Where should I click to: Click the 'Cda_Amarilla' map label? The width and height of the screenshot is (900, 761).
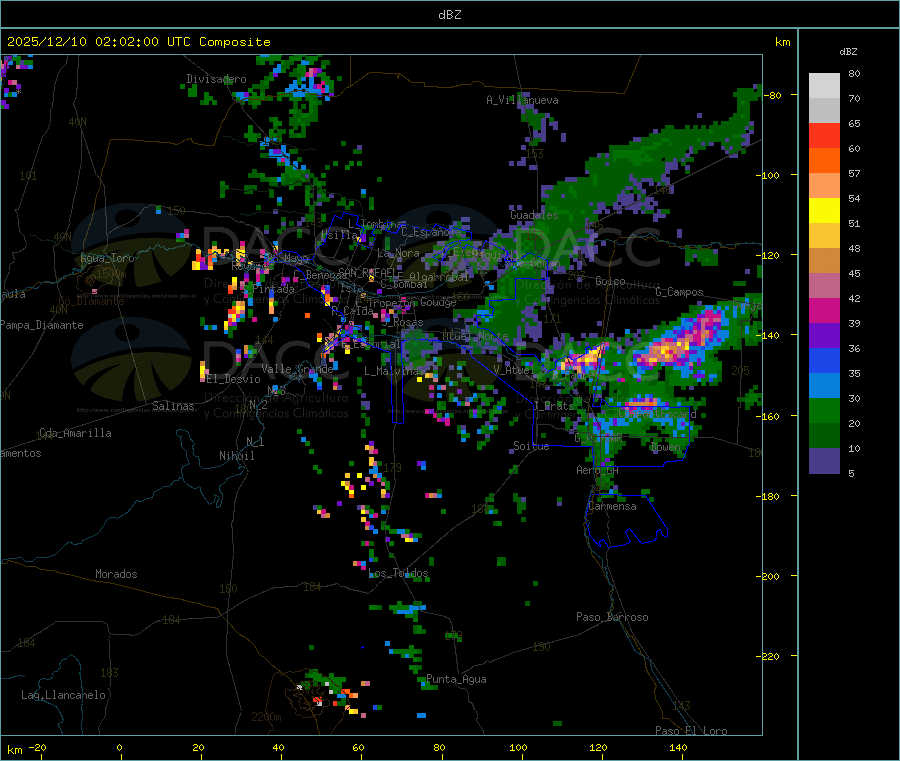pyautogui.click(x=75, y=433)
